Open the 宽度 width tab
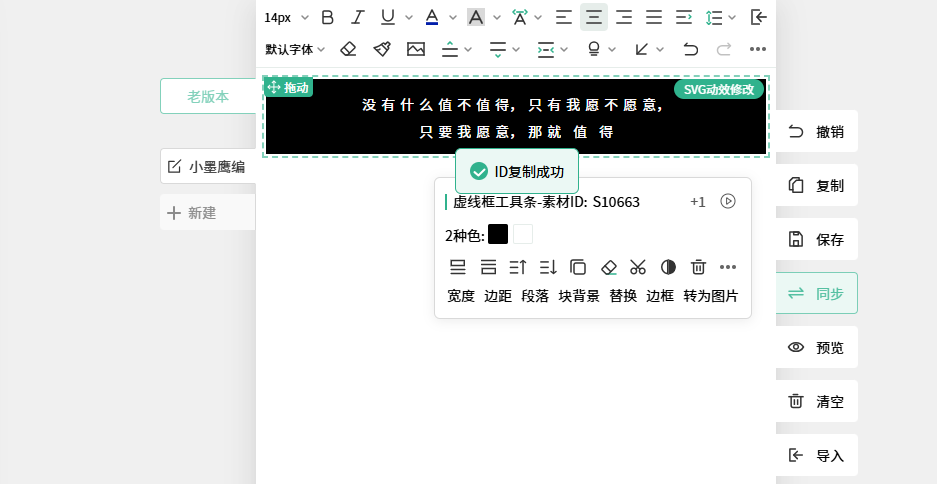This screenshot has height=484, width=937. pos(461,296)
